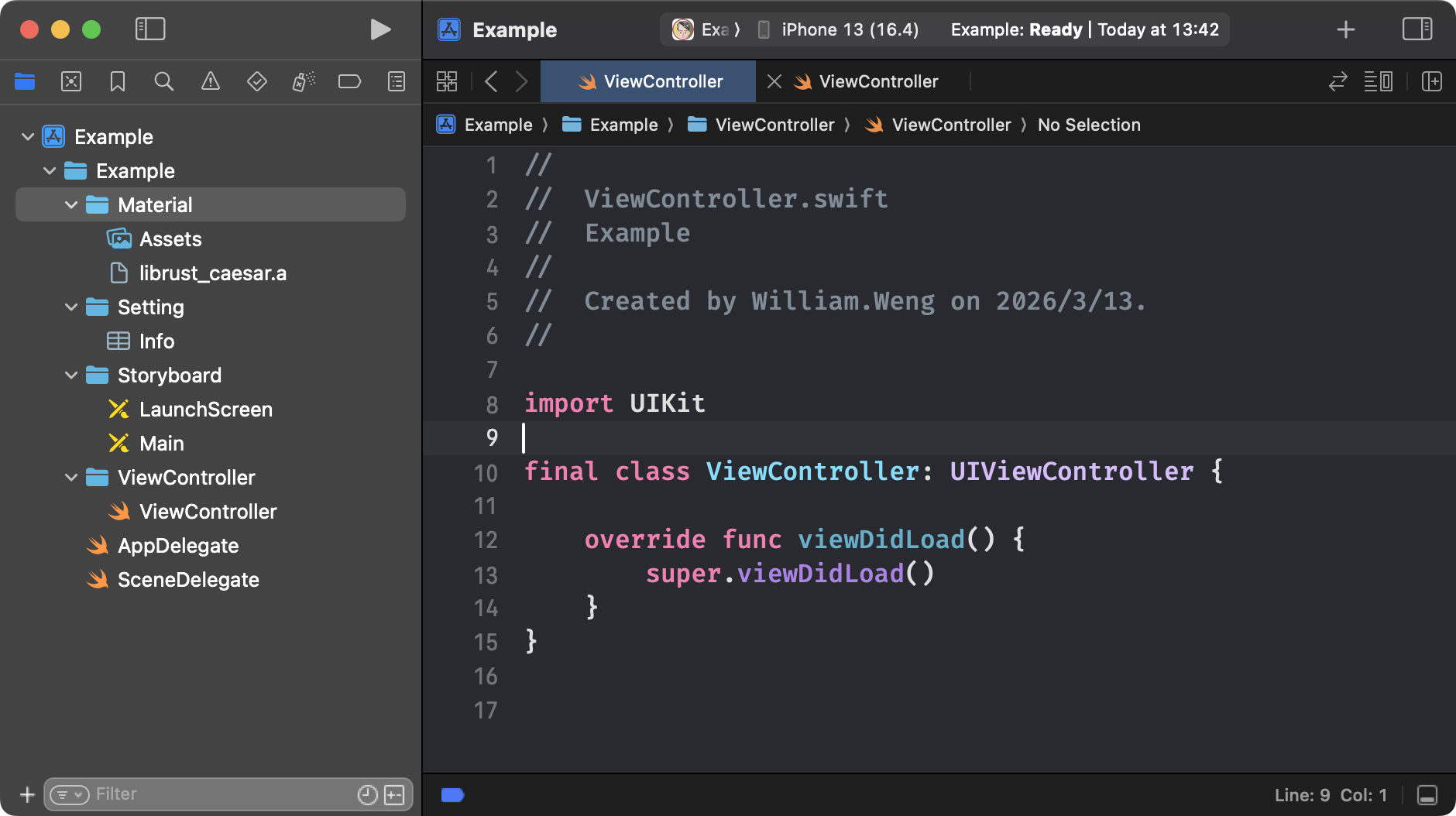1456x816 pixels.
Task: Toggle the bottom debug area
Action: [x=1427, y=795]
